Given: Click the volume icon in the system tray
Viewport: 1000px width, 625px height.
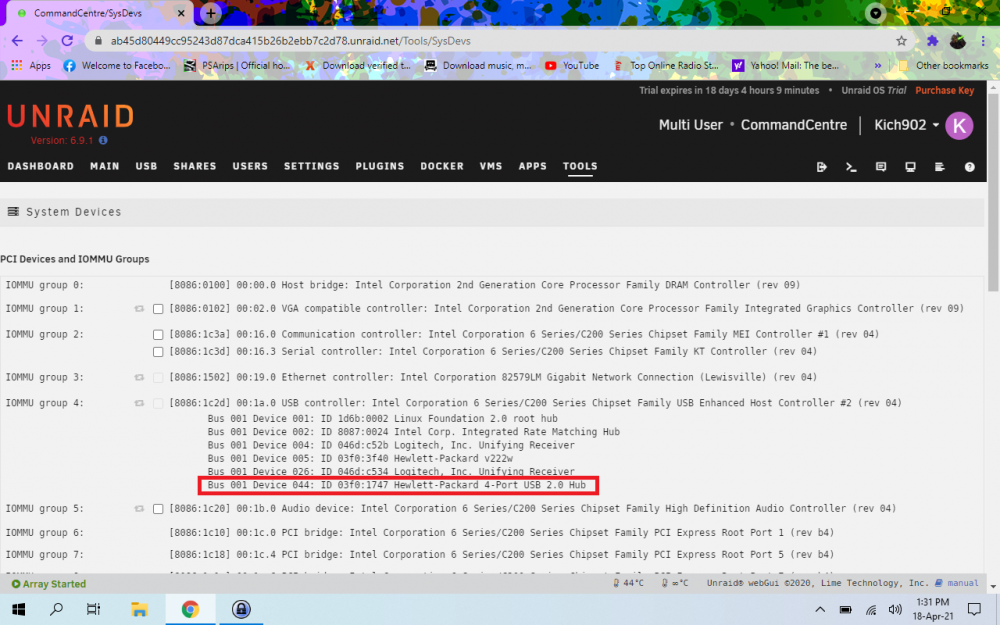Looking at the screenshot, I should click(x=895, y=610).
